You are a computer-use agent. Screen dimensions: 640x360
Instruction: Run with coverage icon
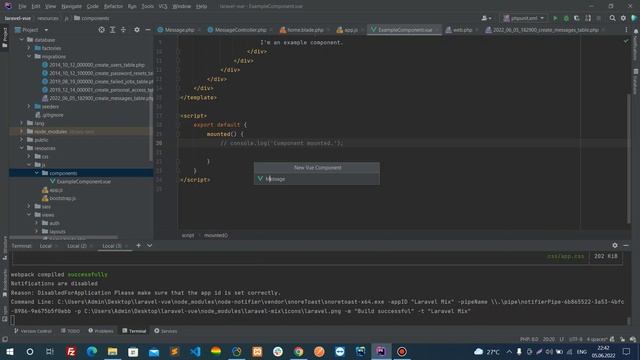coord(577,18)
